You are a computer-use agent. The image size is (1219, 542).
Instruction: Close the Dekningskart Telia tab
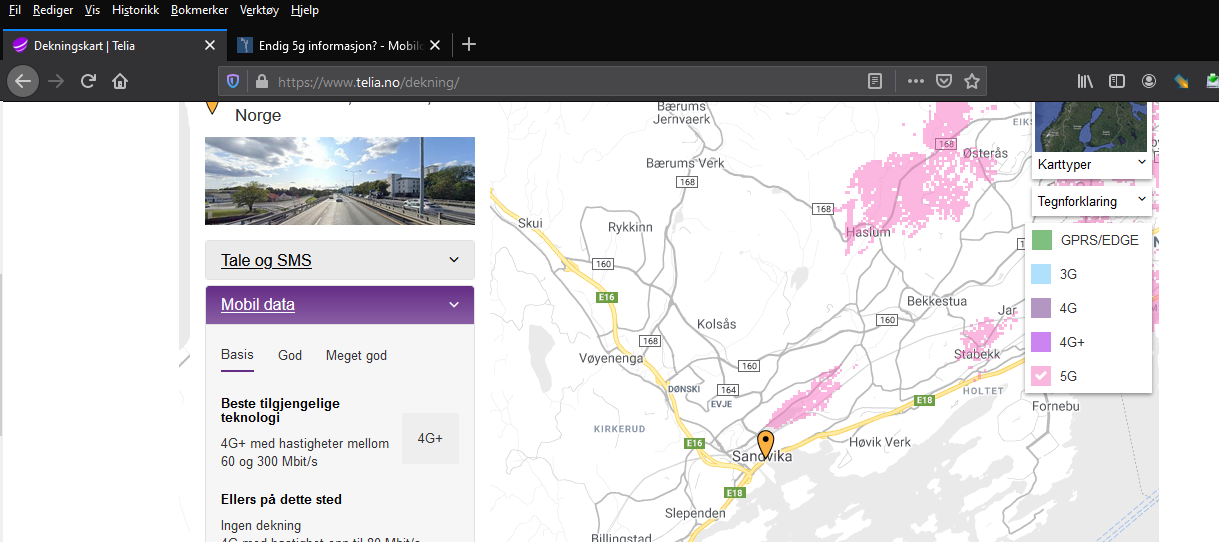210,45
